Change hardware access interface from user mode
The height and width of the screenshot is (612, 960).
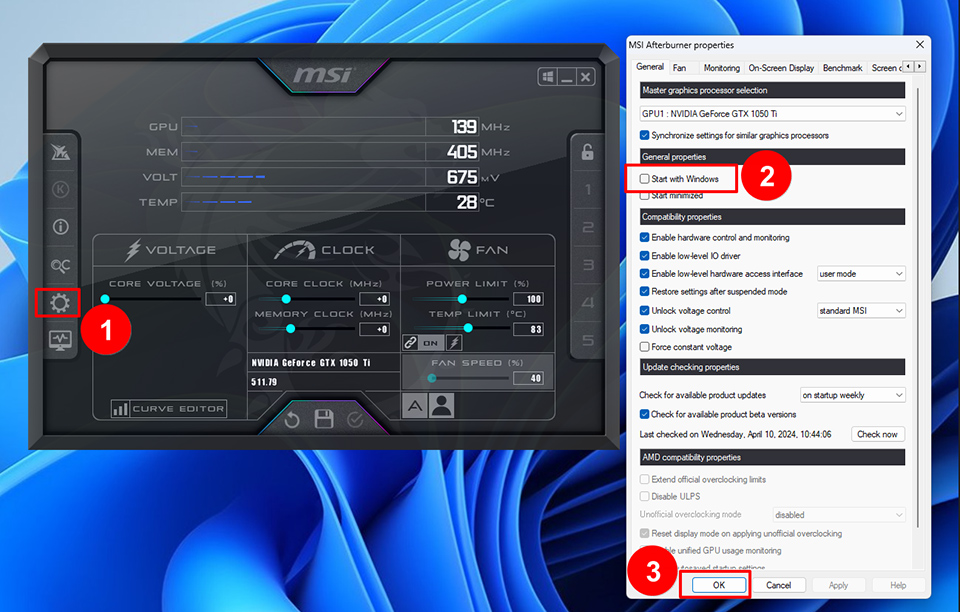[862, 273]
